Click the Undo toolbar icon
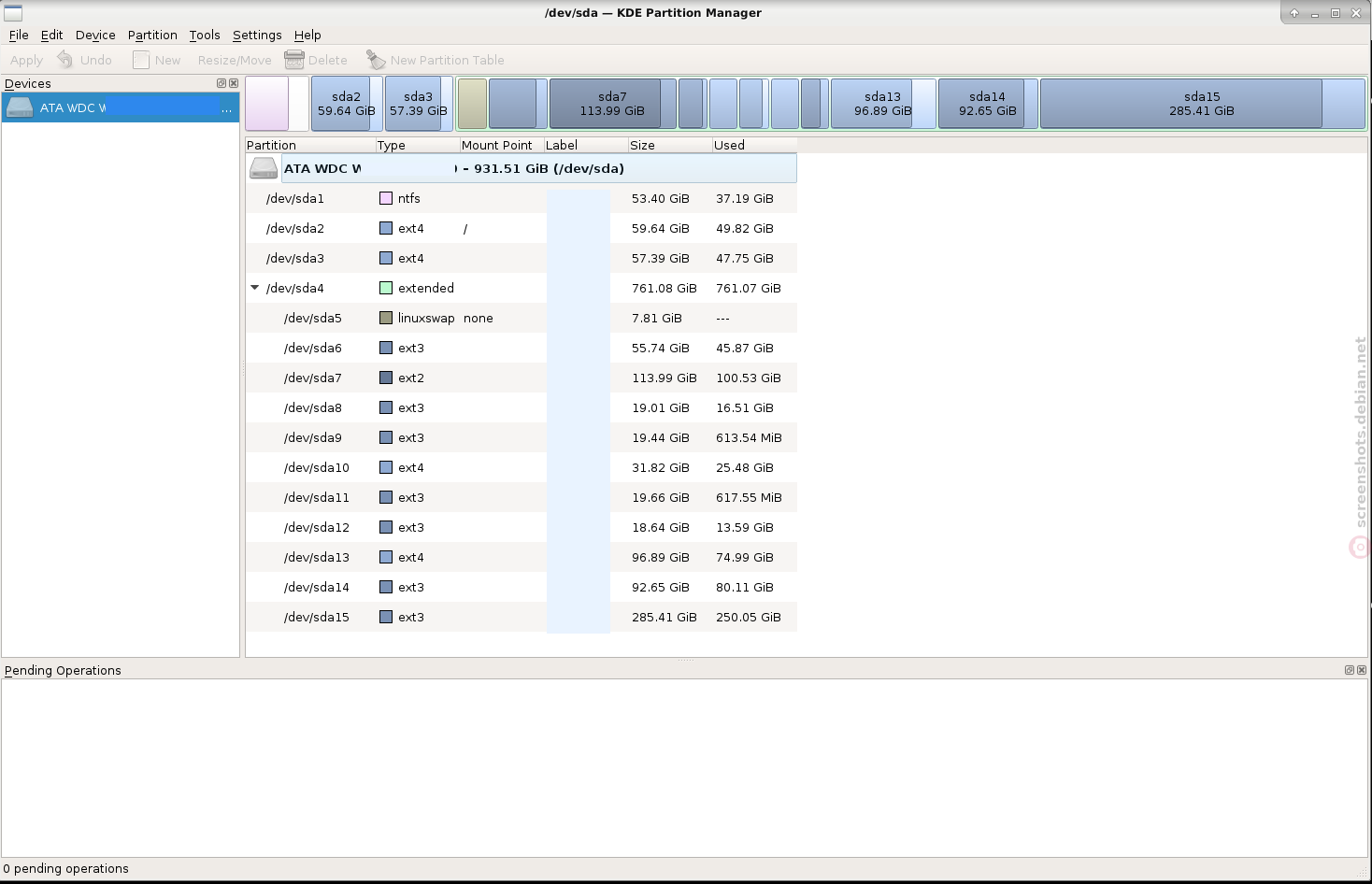Image resolution: width=1372 pixels, height=884 pixels. tap(64, 60)
